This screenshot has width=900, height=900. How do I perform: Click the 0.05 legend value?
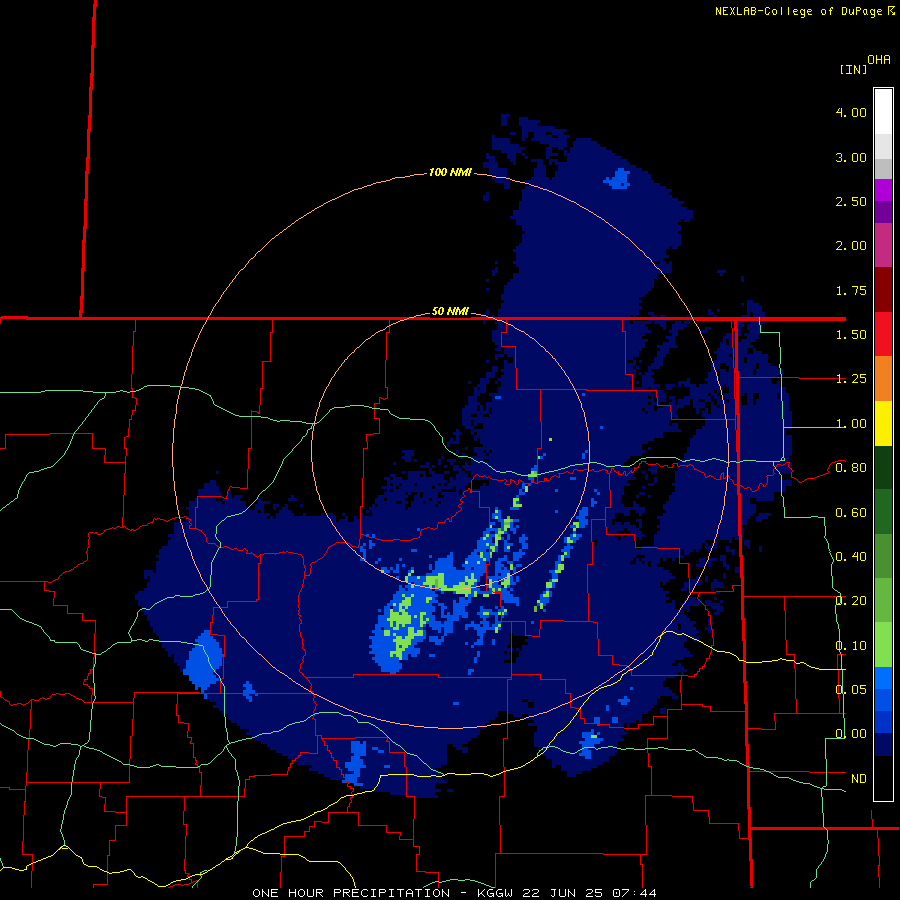[851, 689]
